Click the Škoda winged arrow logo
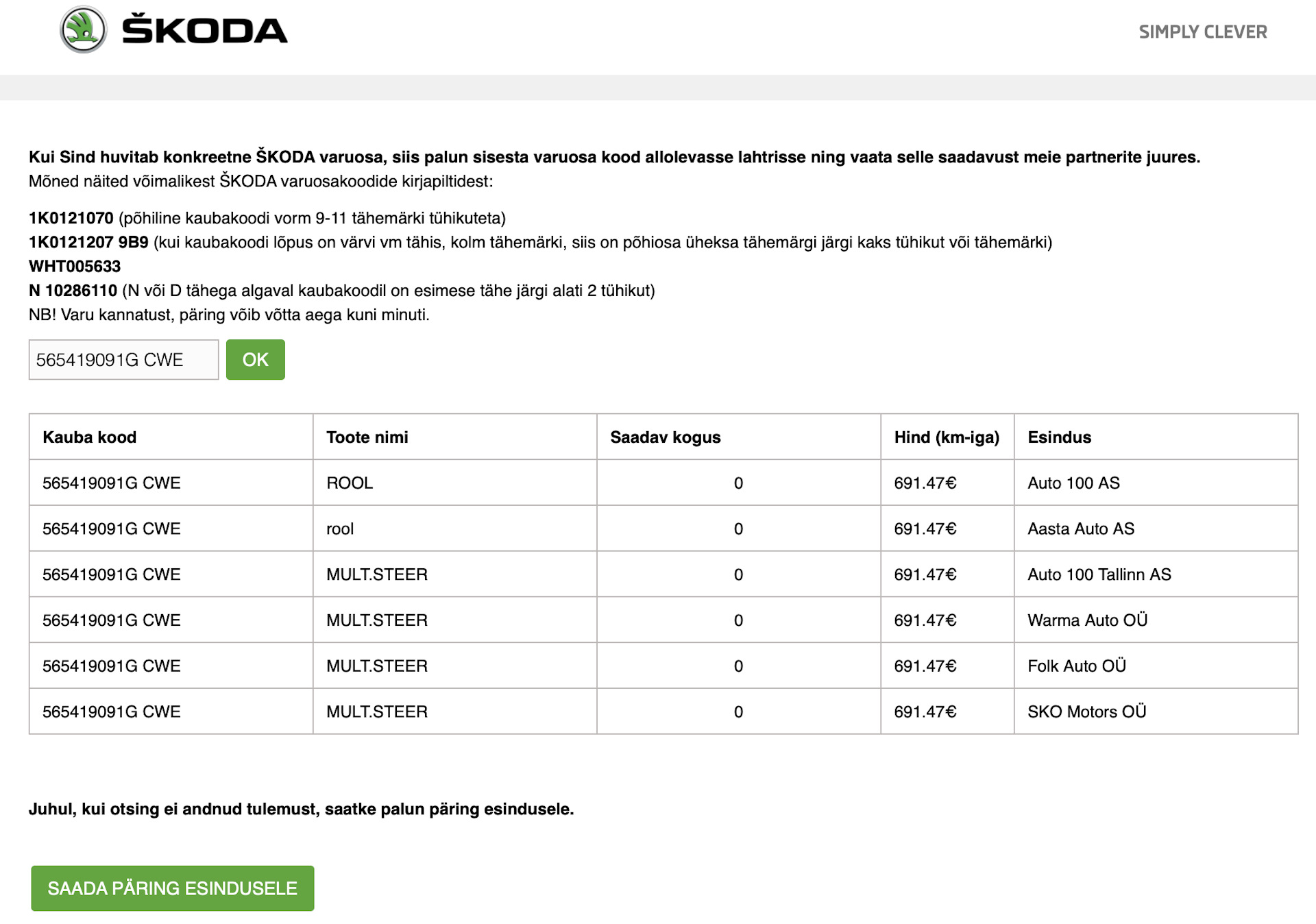Viewport: 1316px width, 924px height. tap(83, 29)
